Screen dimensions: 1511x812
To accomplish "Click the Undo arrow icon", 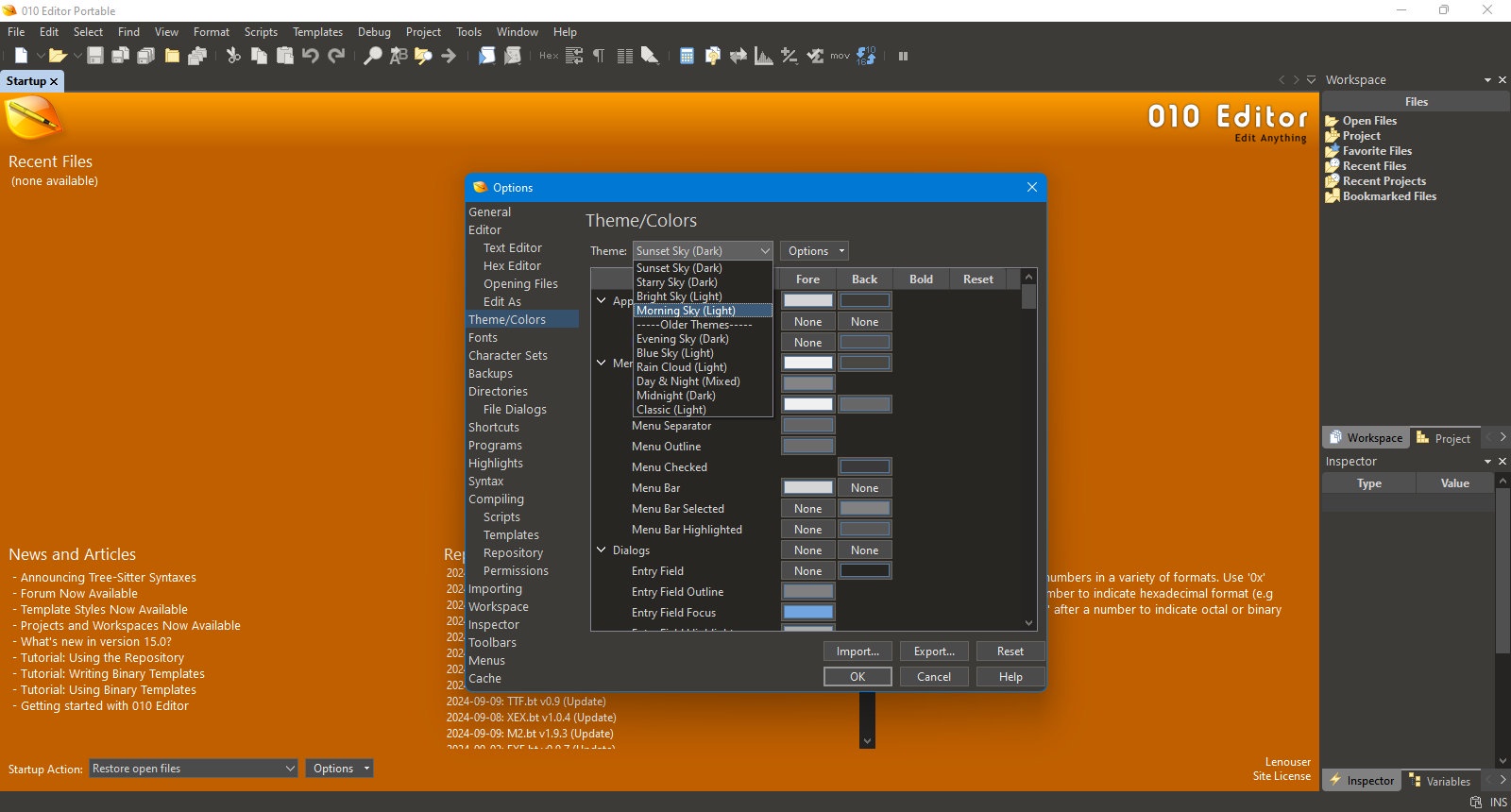I will 310,56.
